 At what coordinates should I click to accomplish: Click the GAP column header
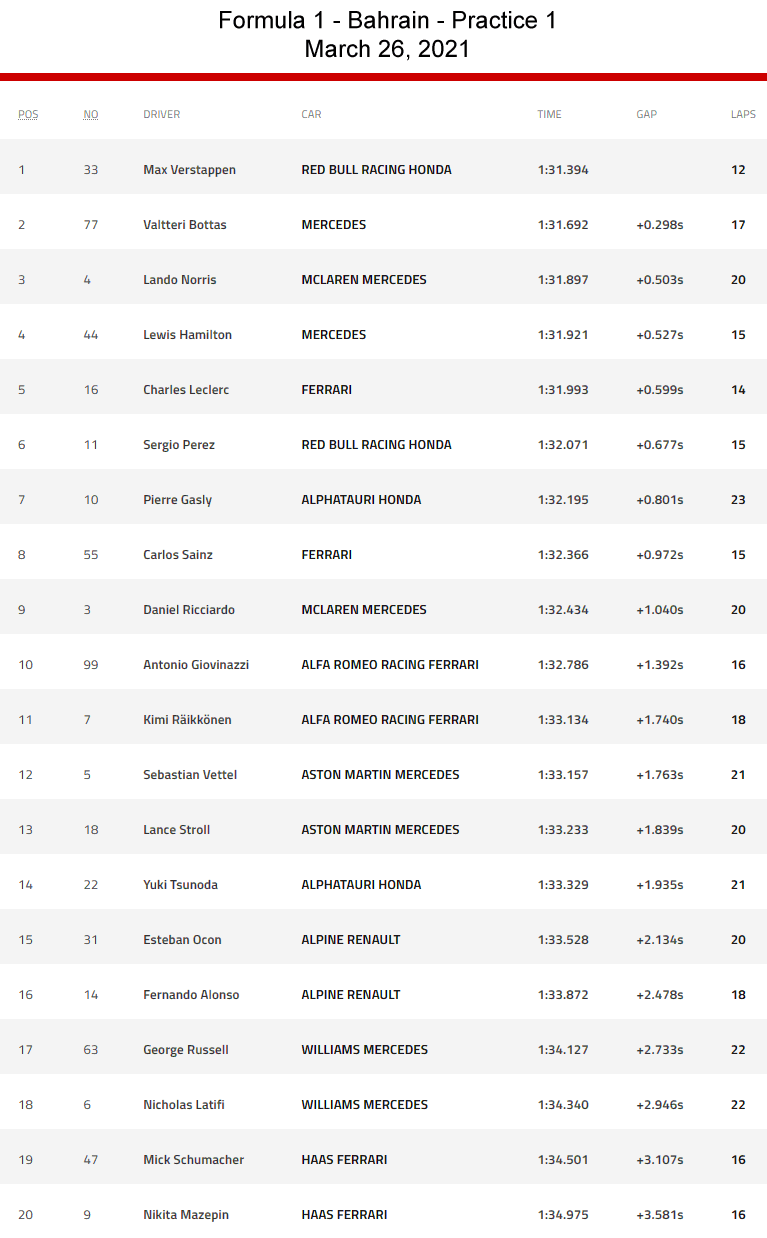647,114
